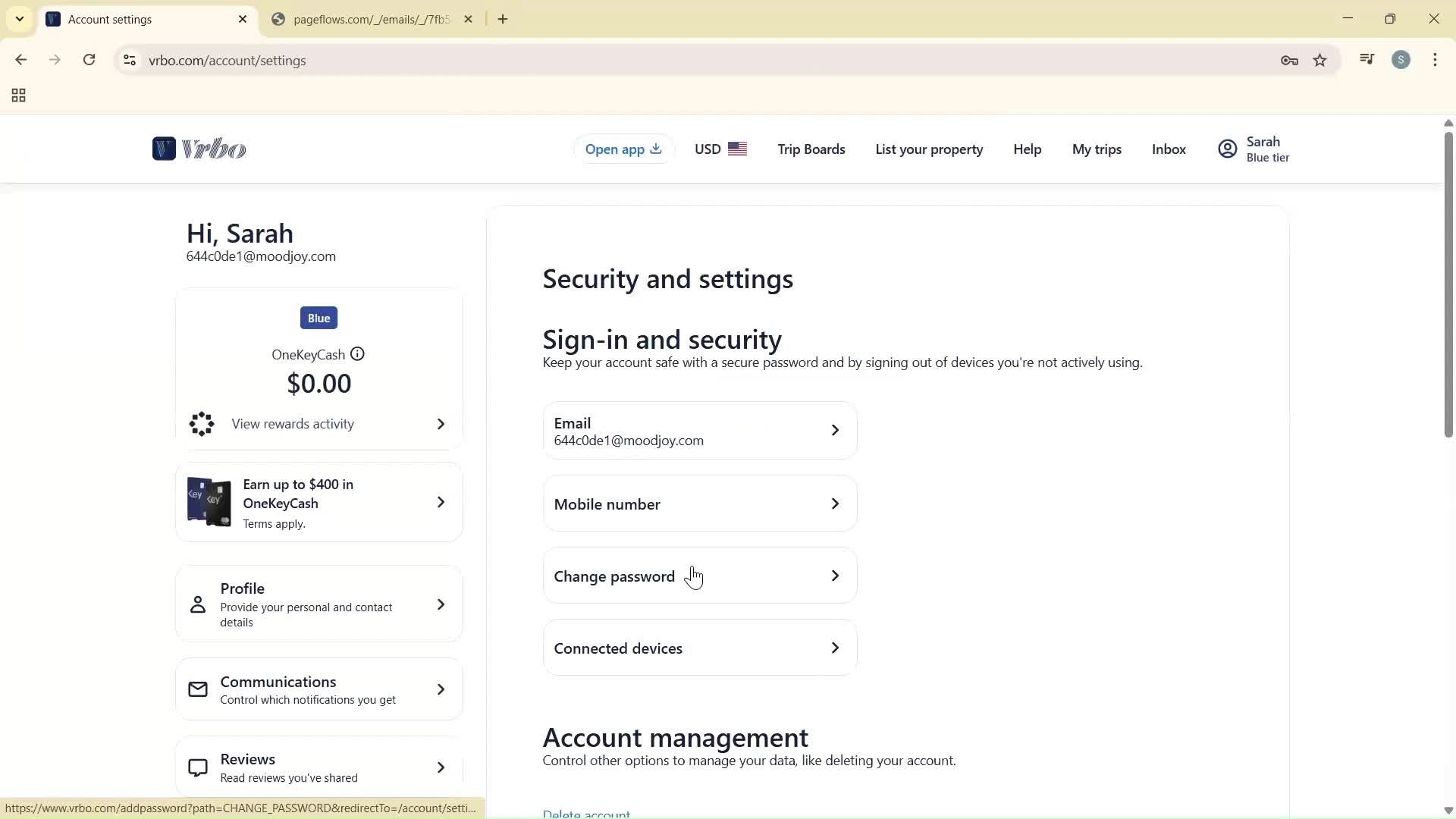Open browser media controls icon
This screenshot has height=819, width=1456.
(x=1367, y=59)
